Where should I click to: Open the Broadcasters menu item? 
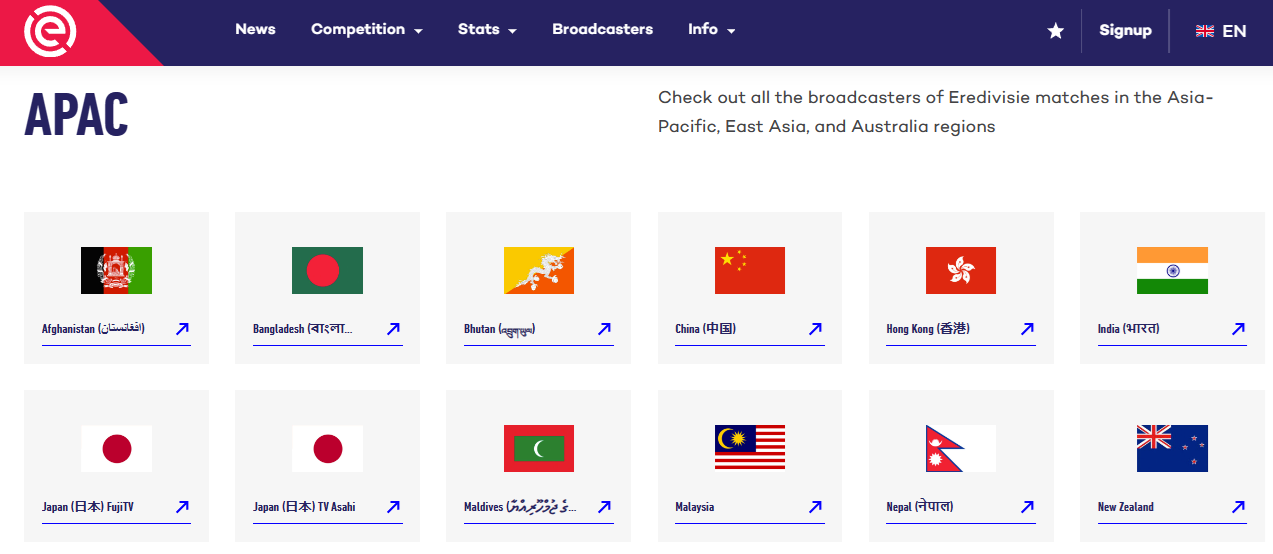[x=602, y=30]
